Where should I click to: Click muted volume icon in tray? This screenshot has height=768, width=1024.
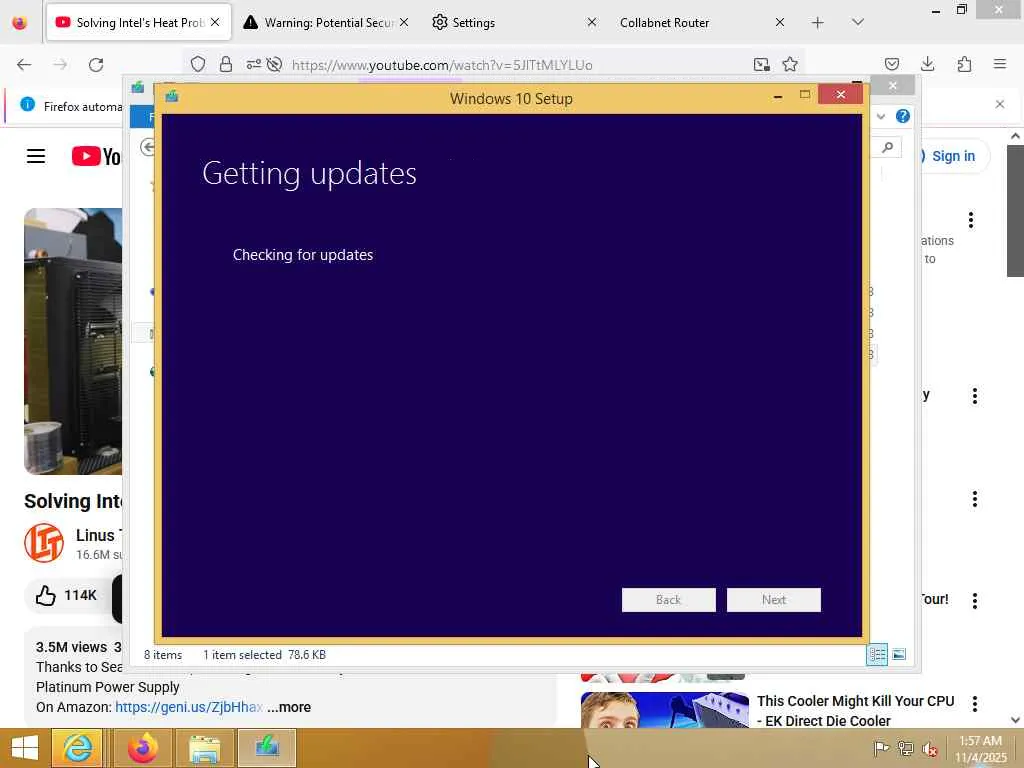click(929, 748)
